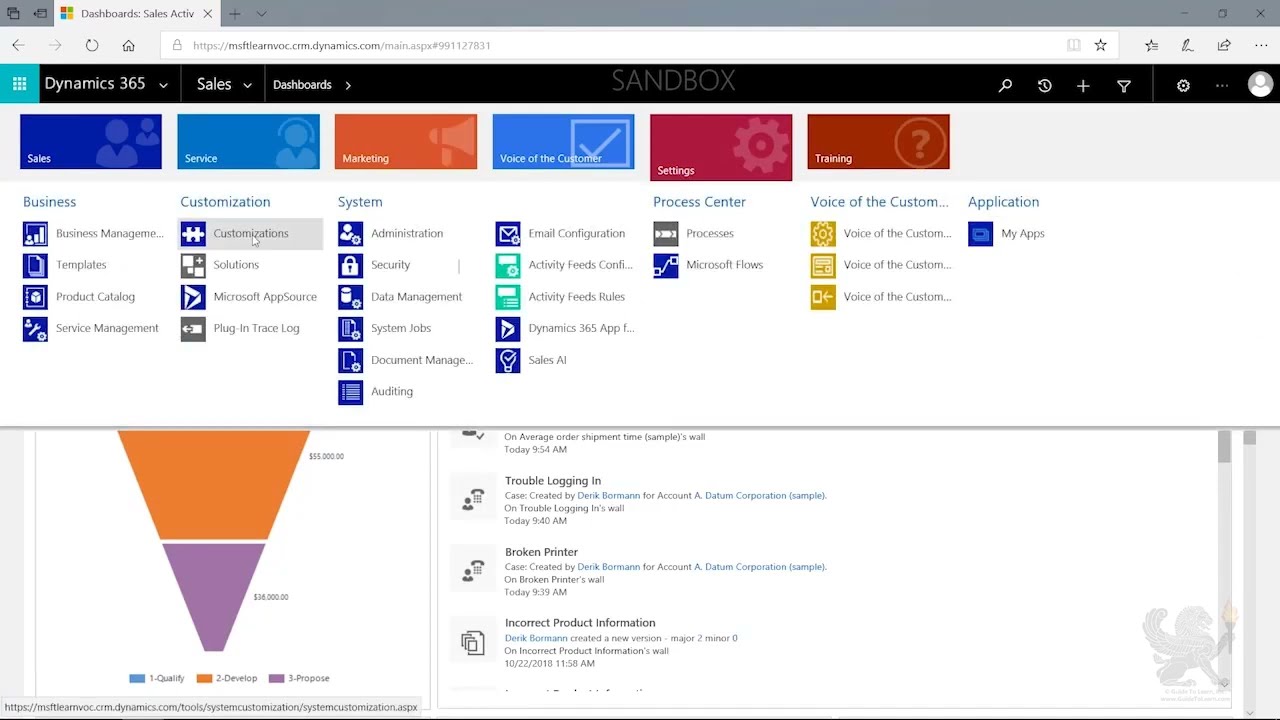
Task: Open the browser share icon
Action: click(1224, 45)
